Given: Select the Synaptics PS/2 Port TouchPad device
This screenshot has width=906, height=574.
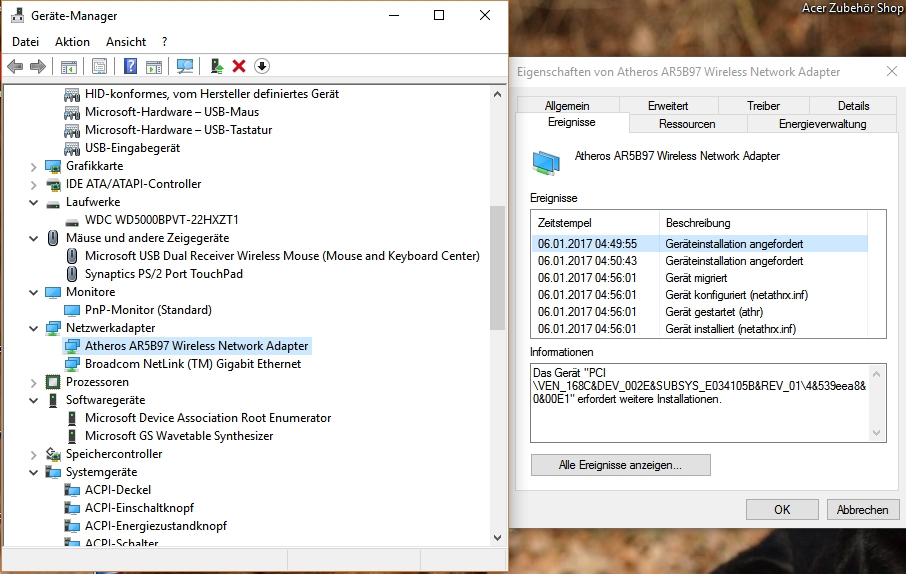Looking at the screenshot, I should click(x=163, y=274).
